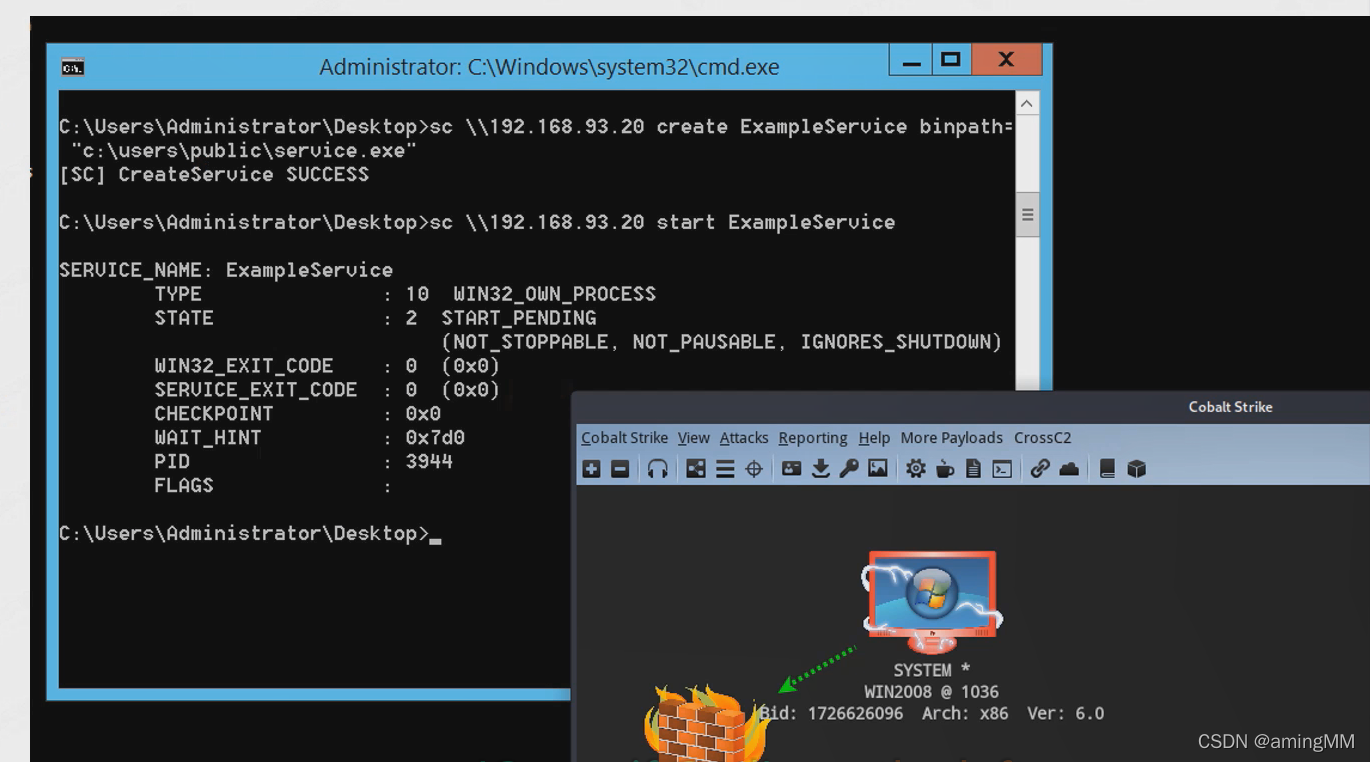Click the coffee cup Java applet icon

pos(944,469)
